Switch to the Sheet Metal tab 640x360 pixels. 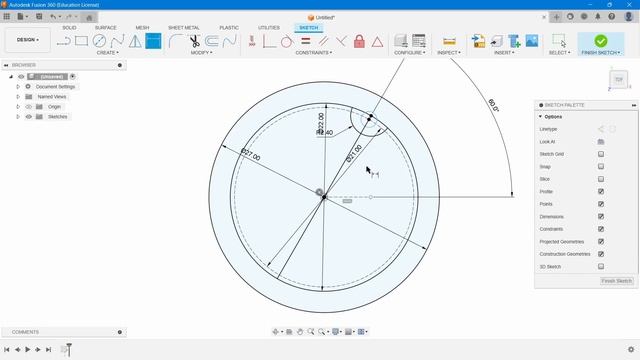[x=184, y=28]
